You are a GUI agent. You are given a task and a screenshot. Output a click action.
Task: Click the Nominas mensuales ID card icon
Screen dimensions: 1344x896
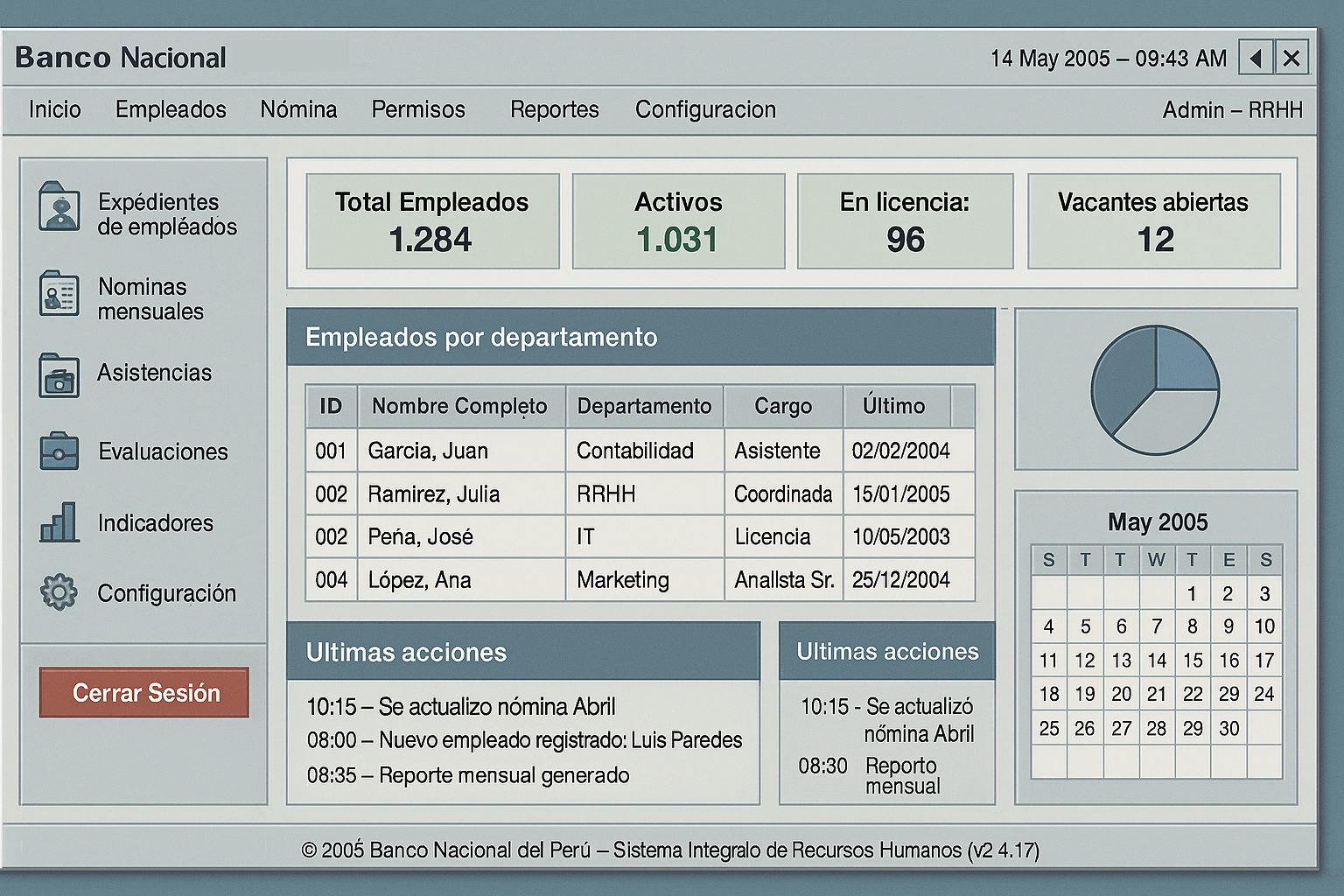point(59,293)
